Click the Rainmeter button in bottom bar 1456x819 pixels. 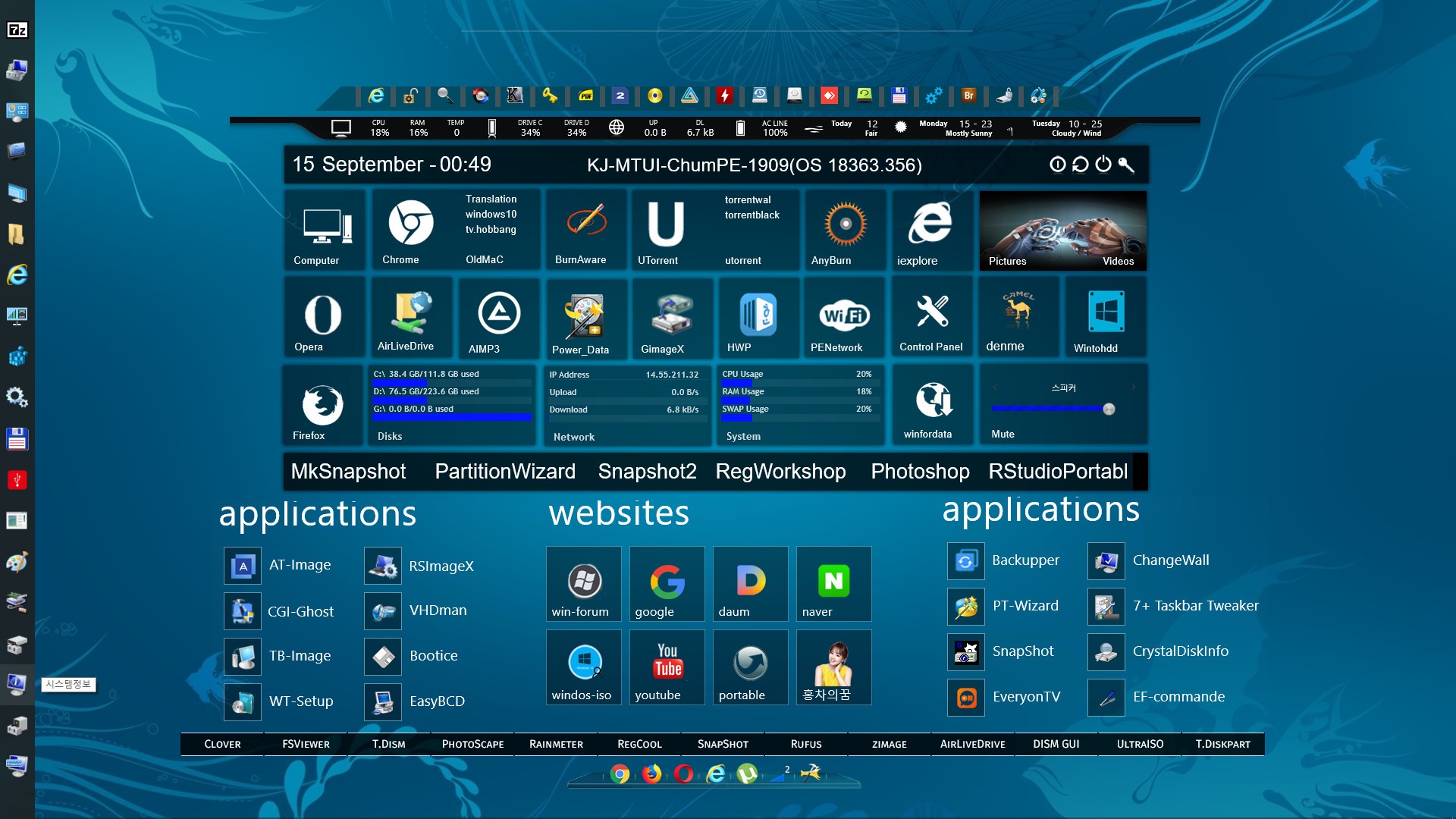pos(556,744)
